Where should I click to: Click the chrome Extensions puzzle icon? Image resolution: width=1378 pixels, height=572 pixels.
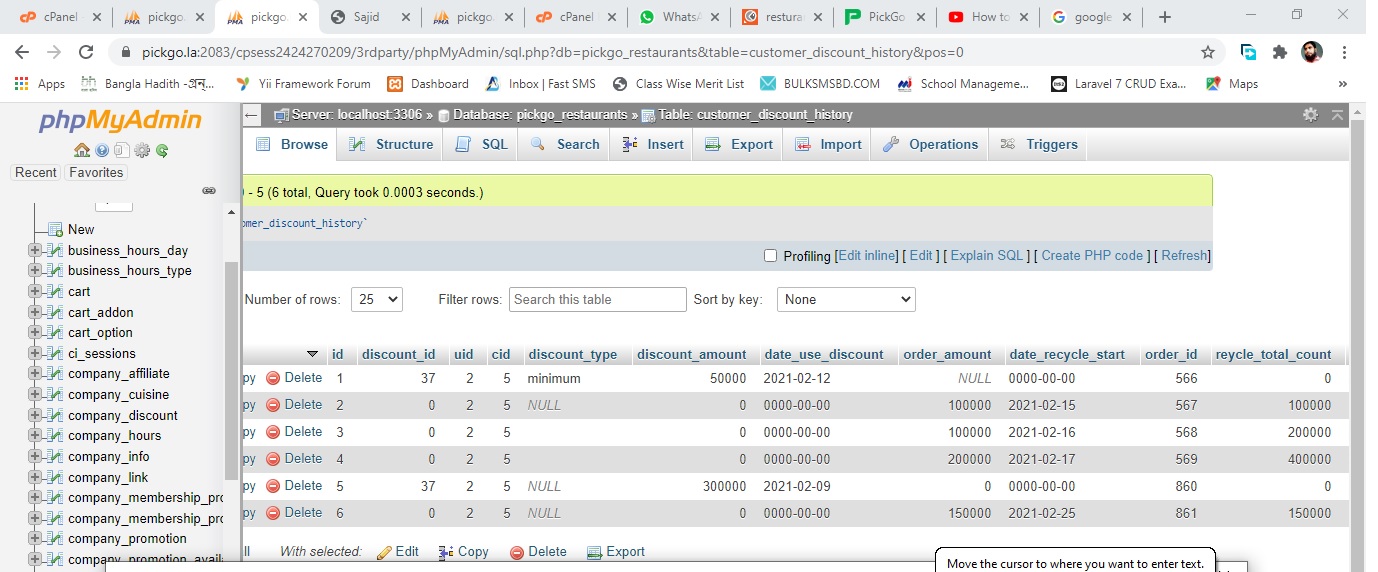[x=1279, y=52]
